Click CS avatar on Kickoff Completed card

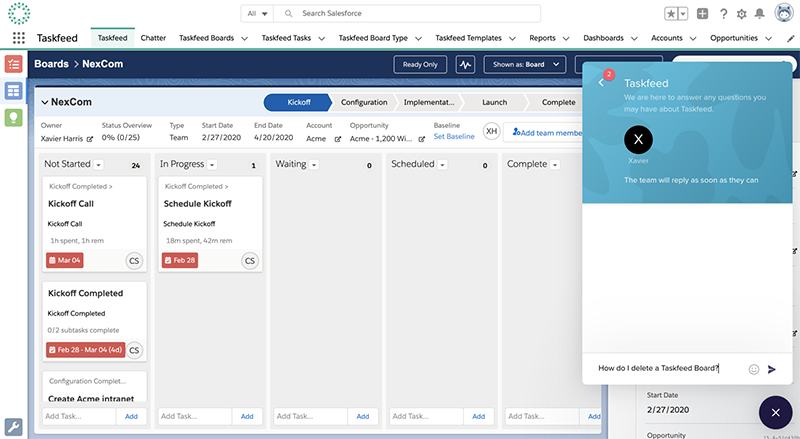pyautogui.click(x=134, y=350)
